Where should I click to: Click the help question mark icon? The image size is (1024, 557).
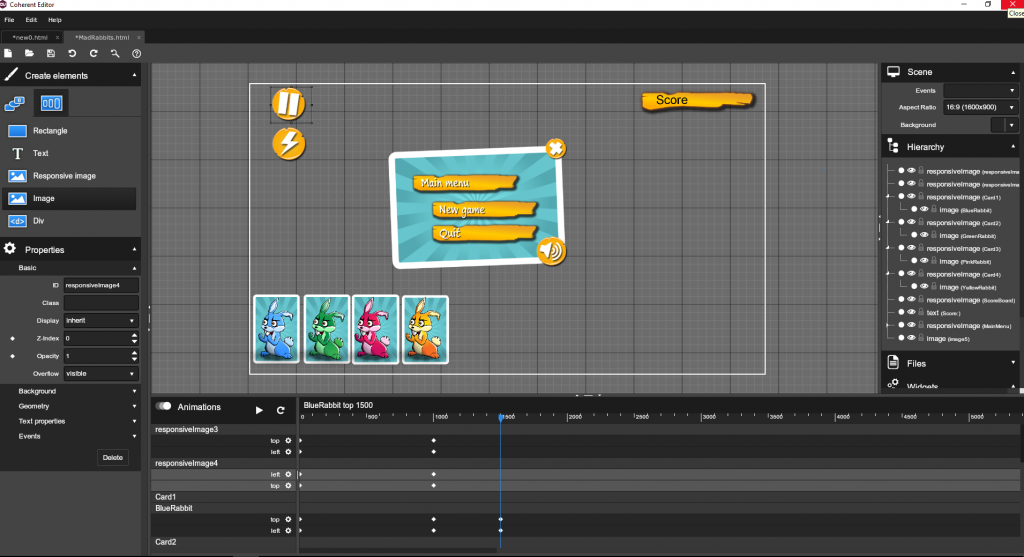tap(137, 53)
